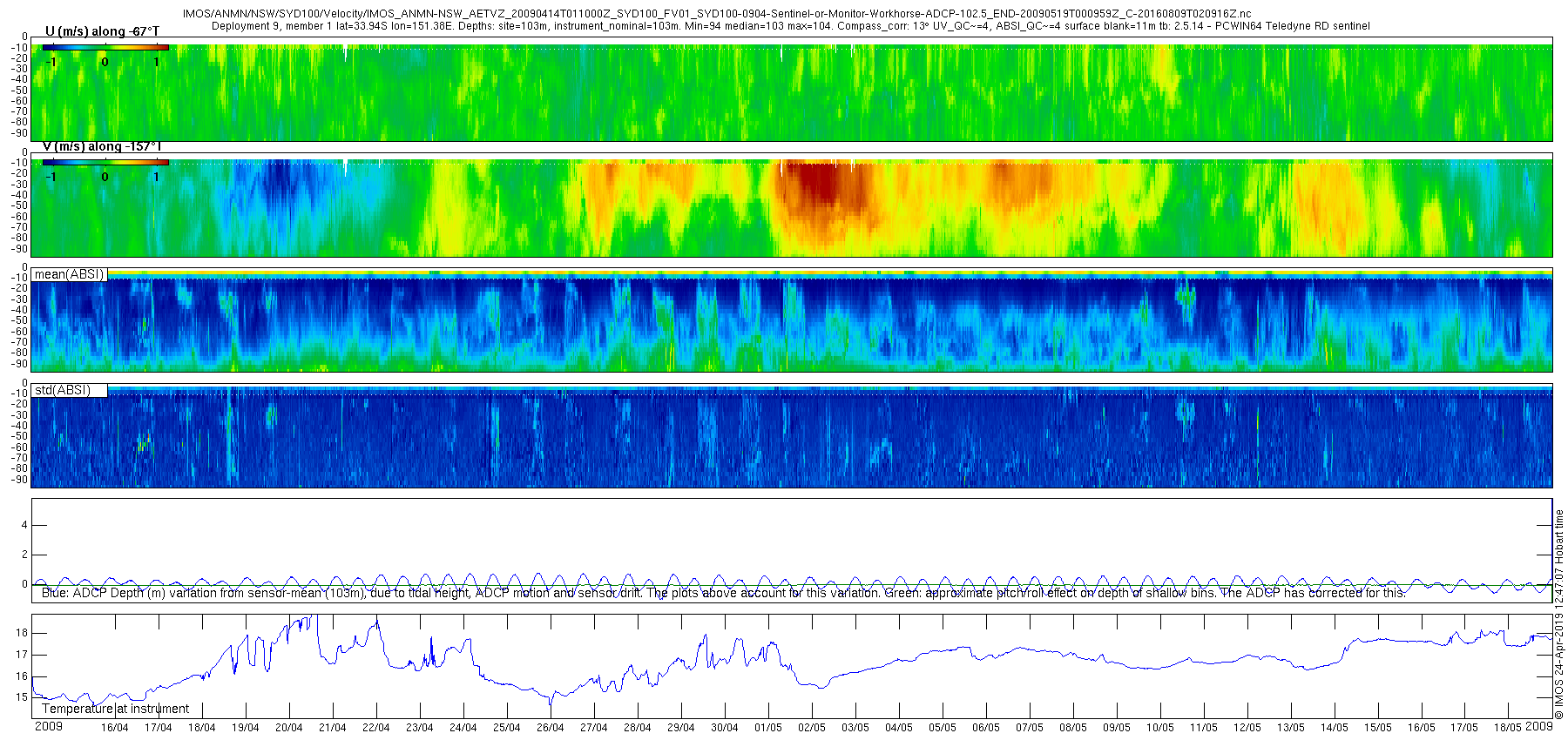The height and width of the screenshot is (740, 1568).
Task: Click the '12/05' date tick label
Action: [1247, 728]
